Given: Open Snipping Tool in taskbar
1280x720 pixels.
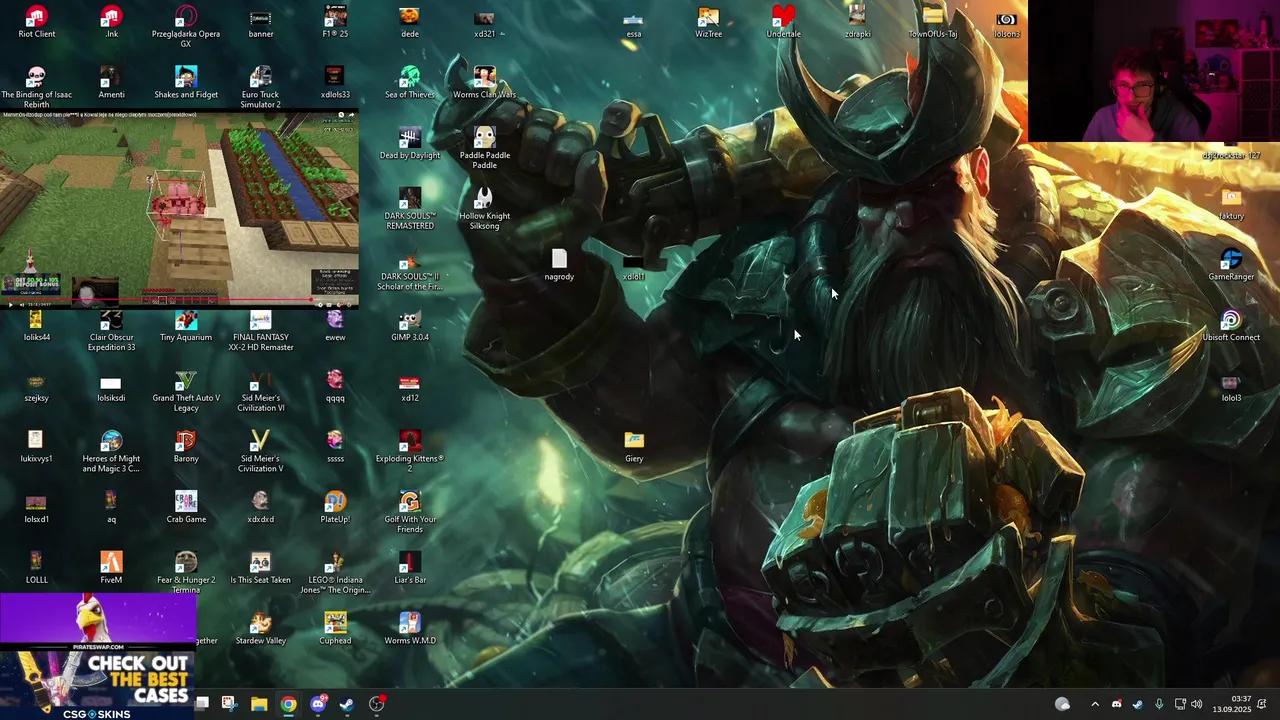Looking at the screenshot, I should [229, 704].
